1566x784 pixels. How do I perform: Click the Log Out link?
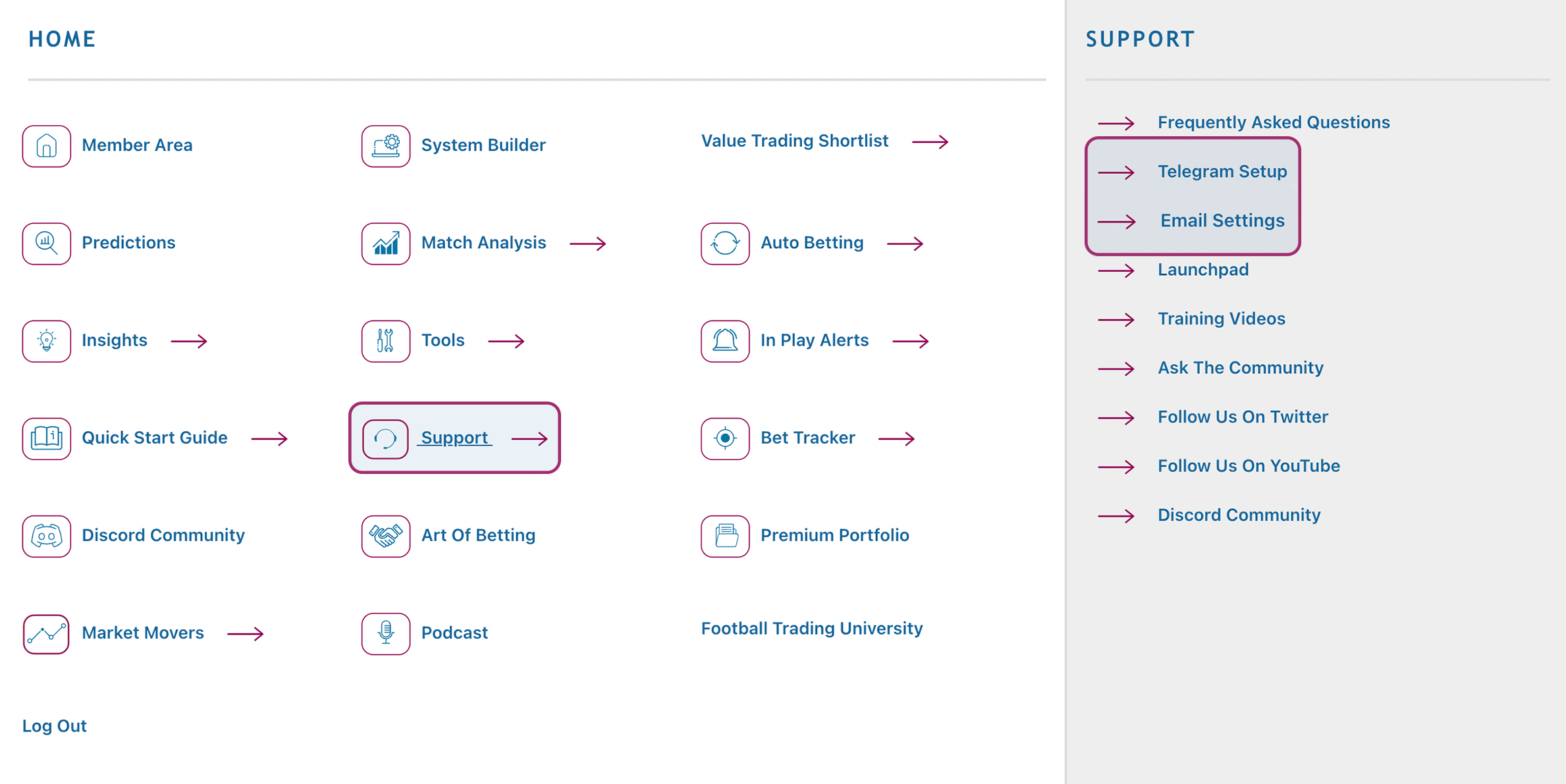tap(55, 725)
